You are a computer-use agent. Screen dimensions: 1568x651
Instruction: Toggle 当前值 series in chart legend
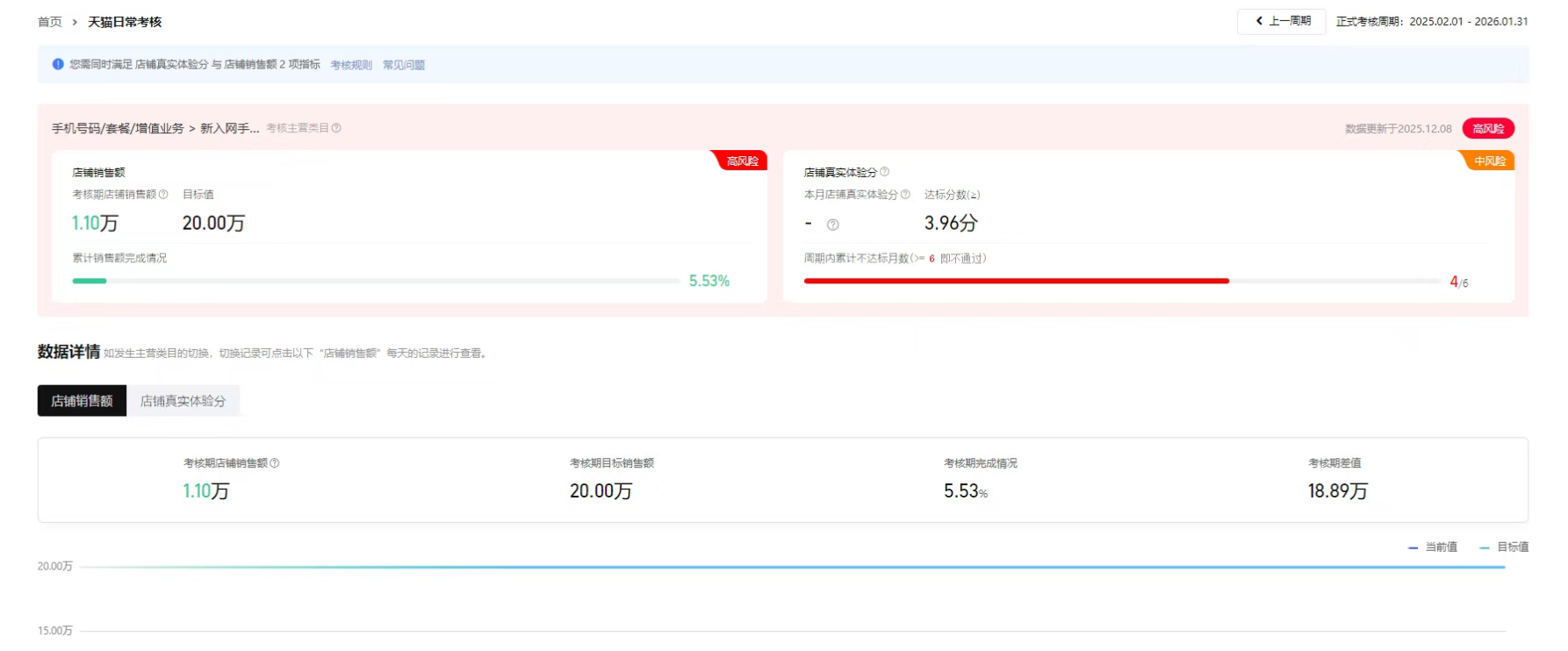click(x=1433, y=547)
